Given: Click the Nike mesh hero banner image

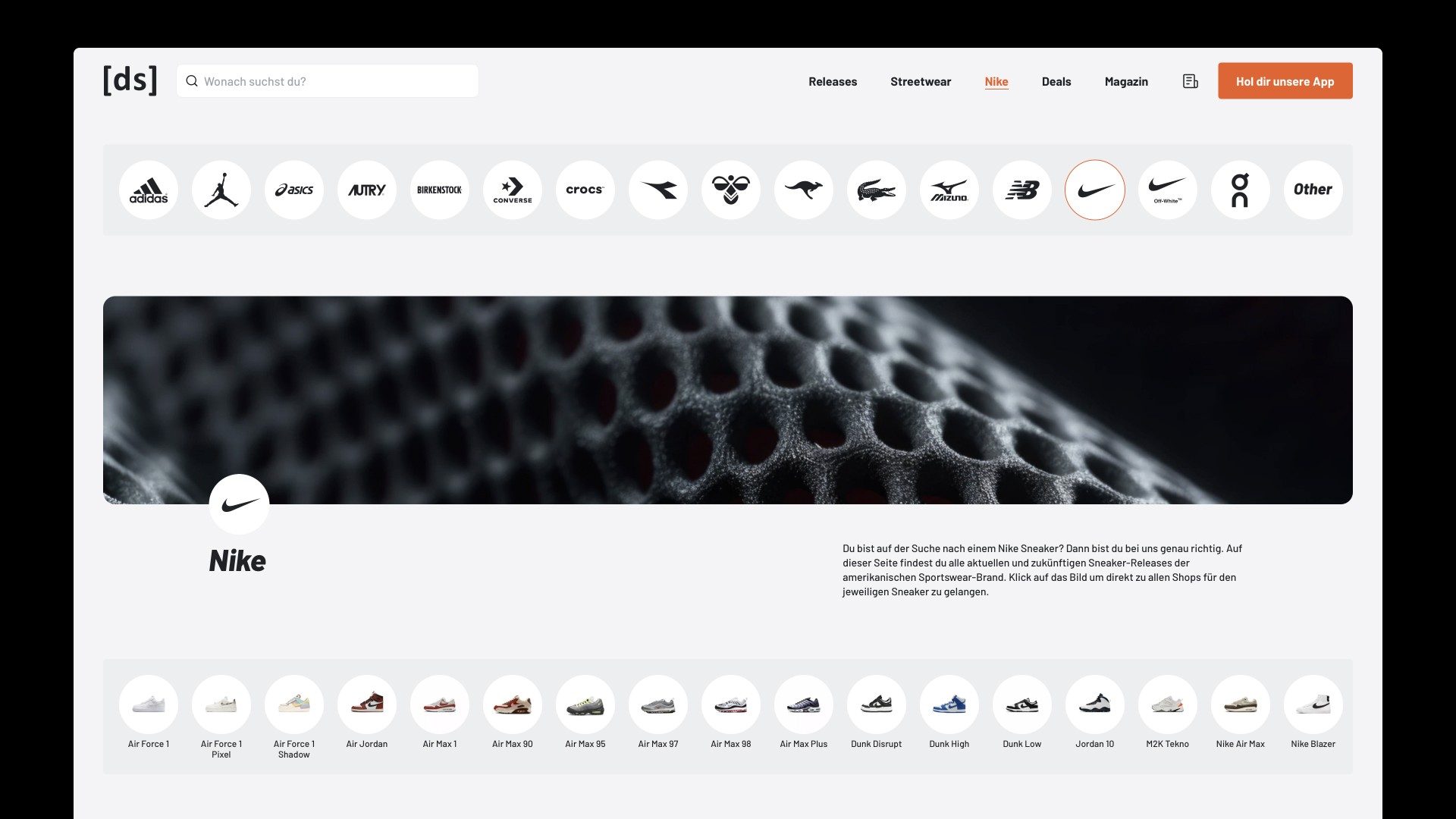Looking at the screenshot, I should 728,400.
